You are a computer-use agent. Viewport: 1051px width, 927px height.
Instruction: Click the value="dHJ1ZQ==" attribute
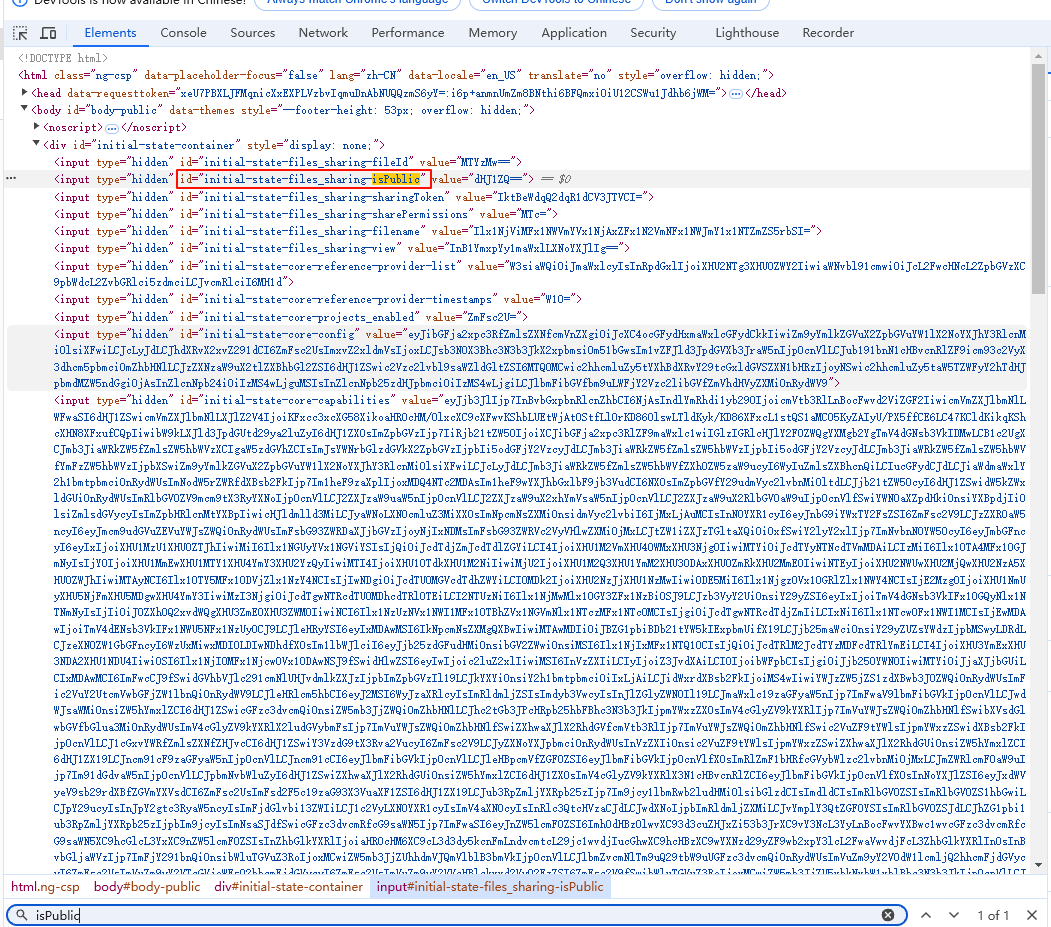[477, 180]
